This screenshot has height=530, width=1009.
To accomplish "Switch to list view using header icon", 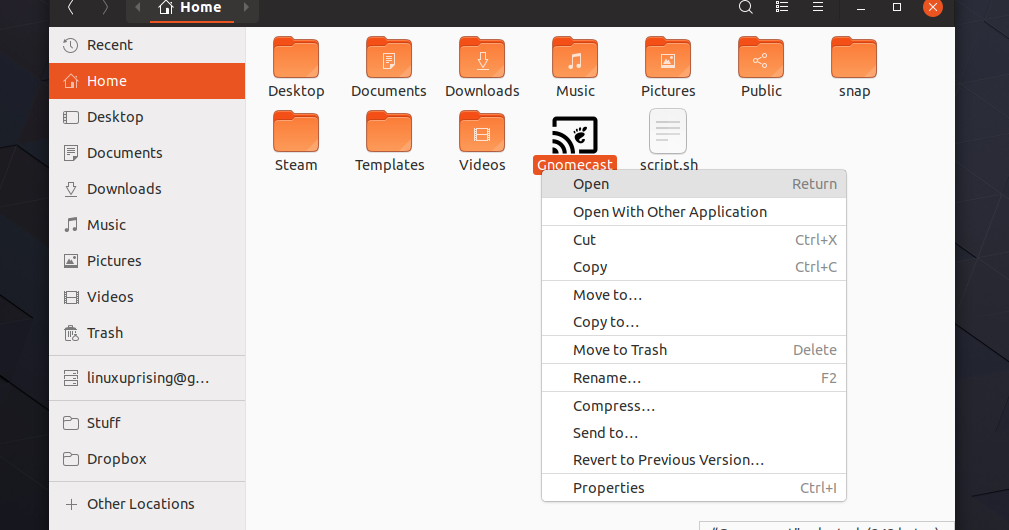I will coord(782,7).
